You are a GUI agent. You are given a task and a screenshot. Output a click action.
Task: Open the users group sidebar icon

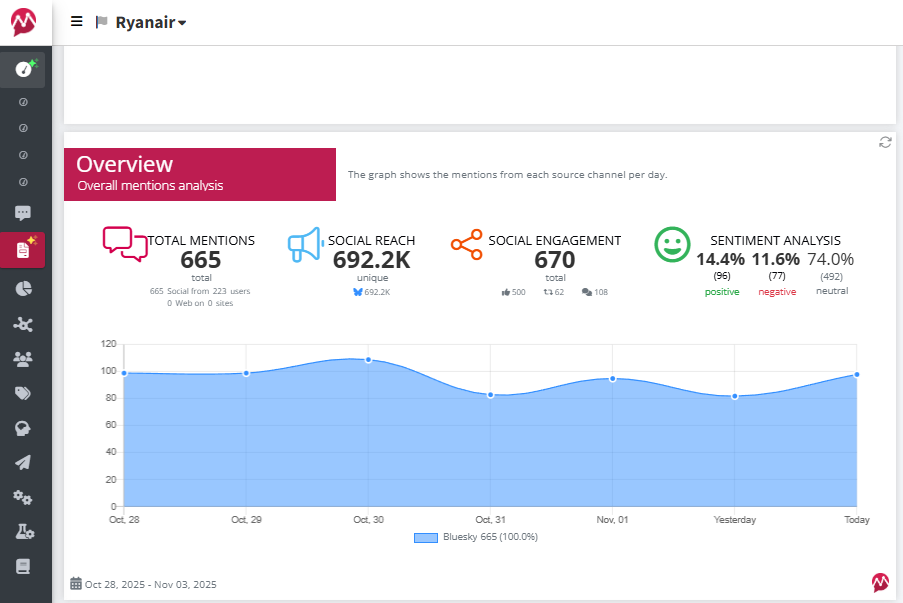pyautogui.click(x=23, y=359)
